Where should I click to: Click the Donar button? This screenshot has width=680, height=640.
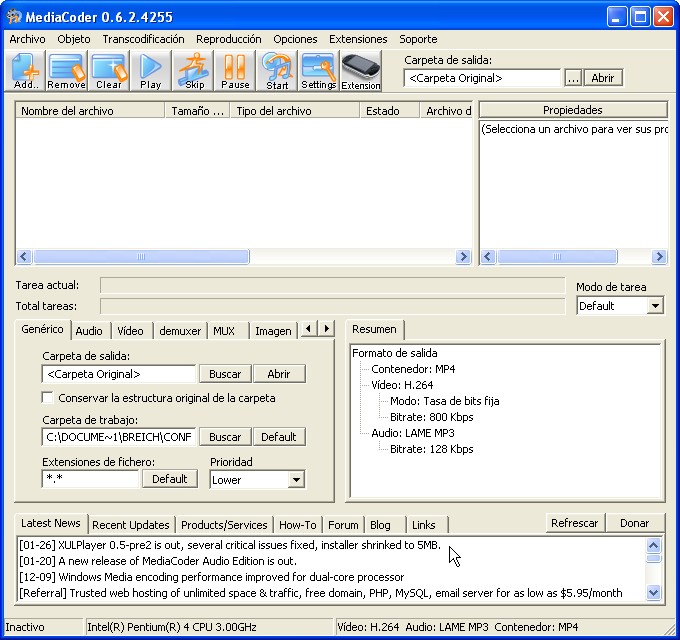pos(634,523)
